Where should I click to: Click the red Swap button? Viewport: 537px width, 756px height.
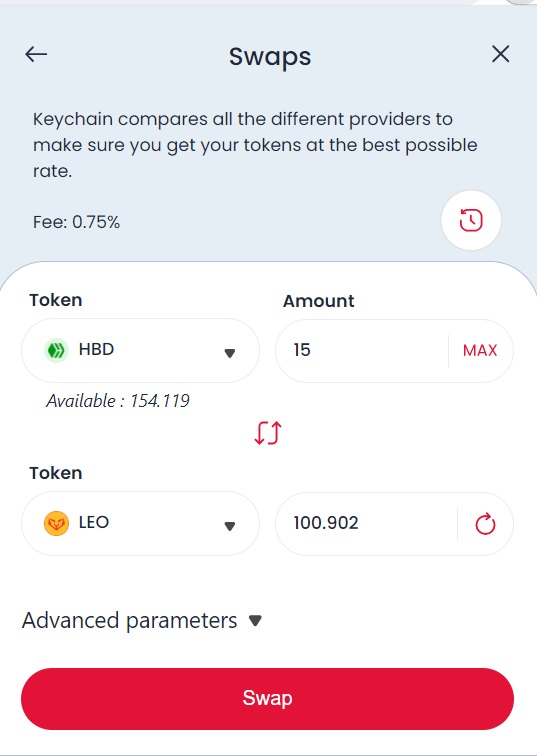click(268, 698)
